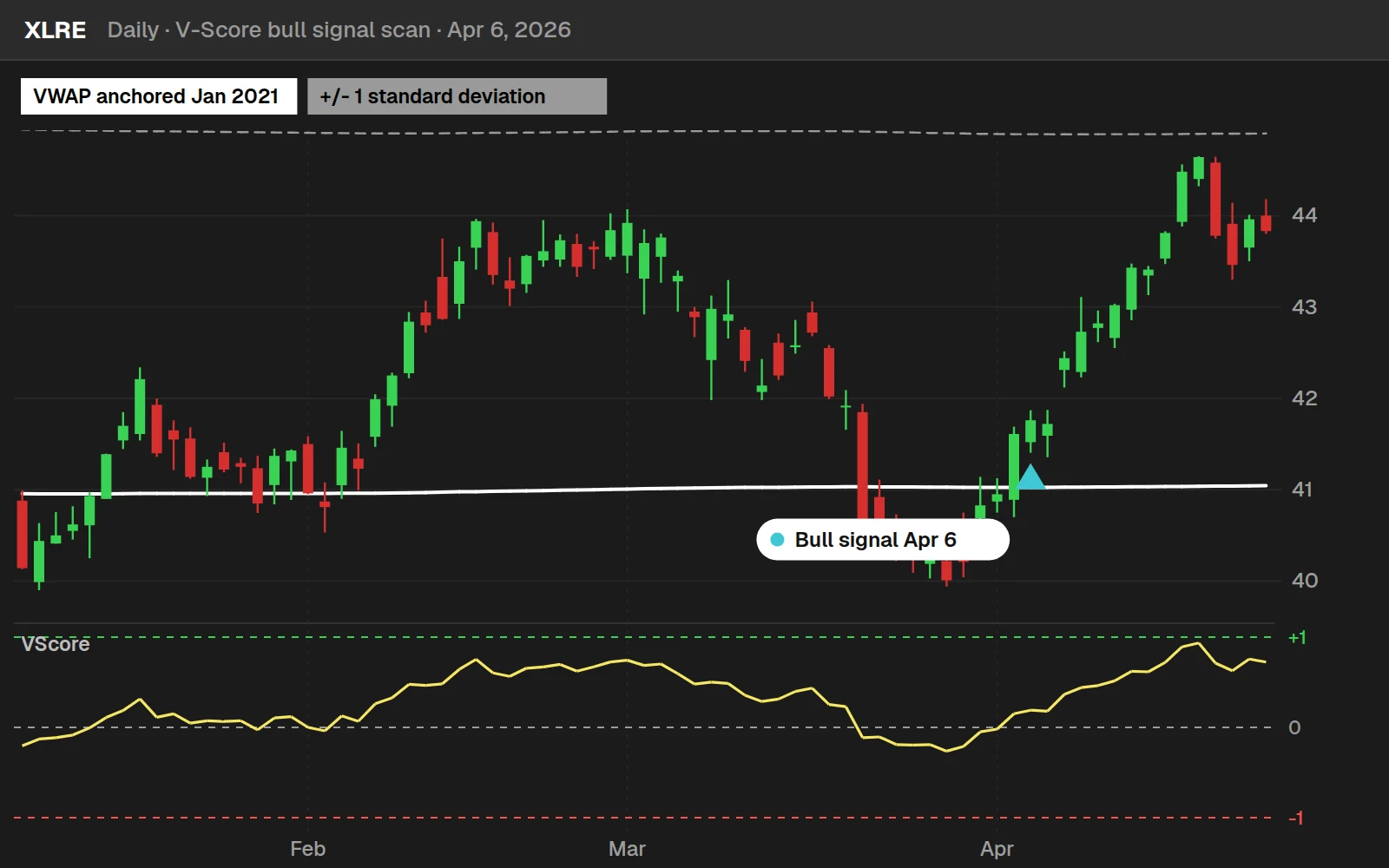The width and height of the screenshot is (1389, 868).
Task: Click the 43 price axis label
Action: click(1304, 307)
